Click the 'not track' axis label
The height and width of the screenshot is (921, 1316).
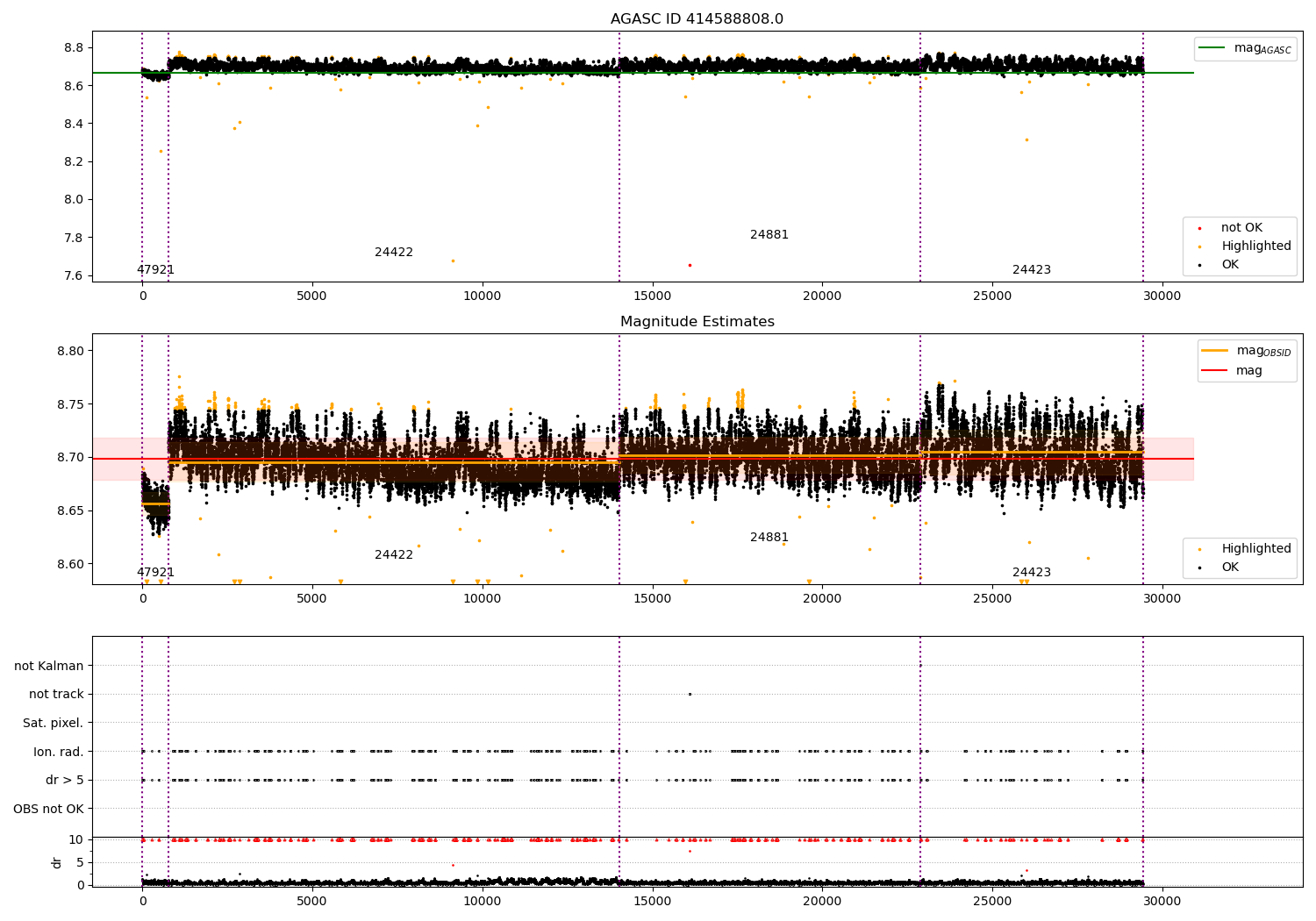tap(56, 695)
